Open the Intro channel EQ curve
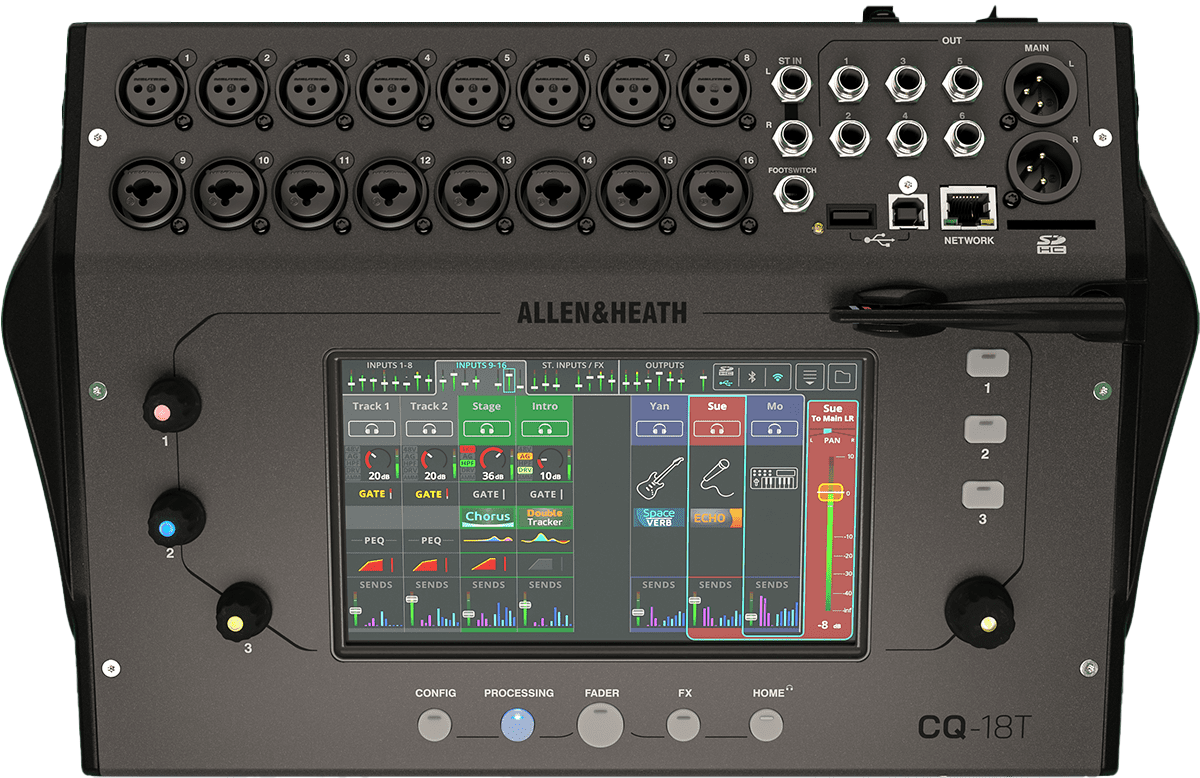 click(x=545, y=540)
